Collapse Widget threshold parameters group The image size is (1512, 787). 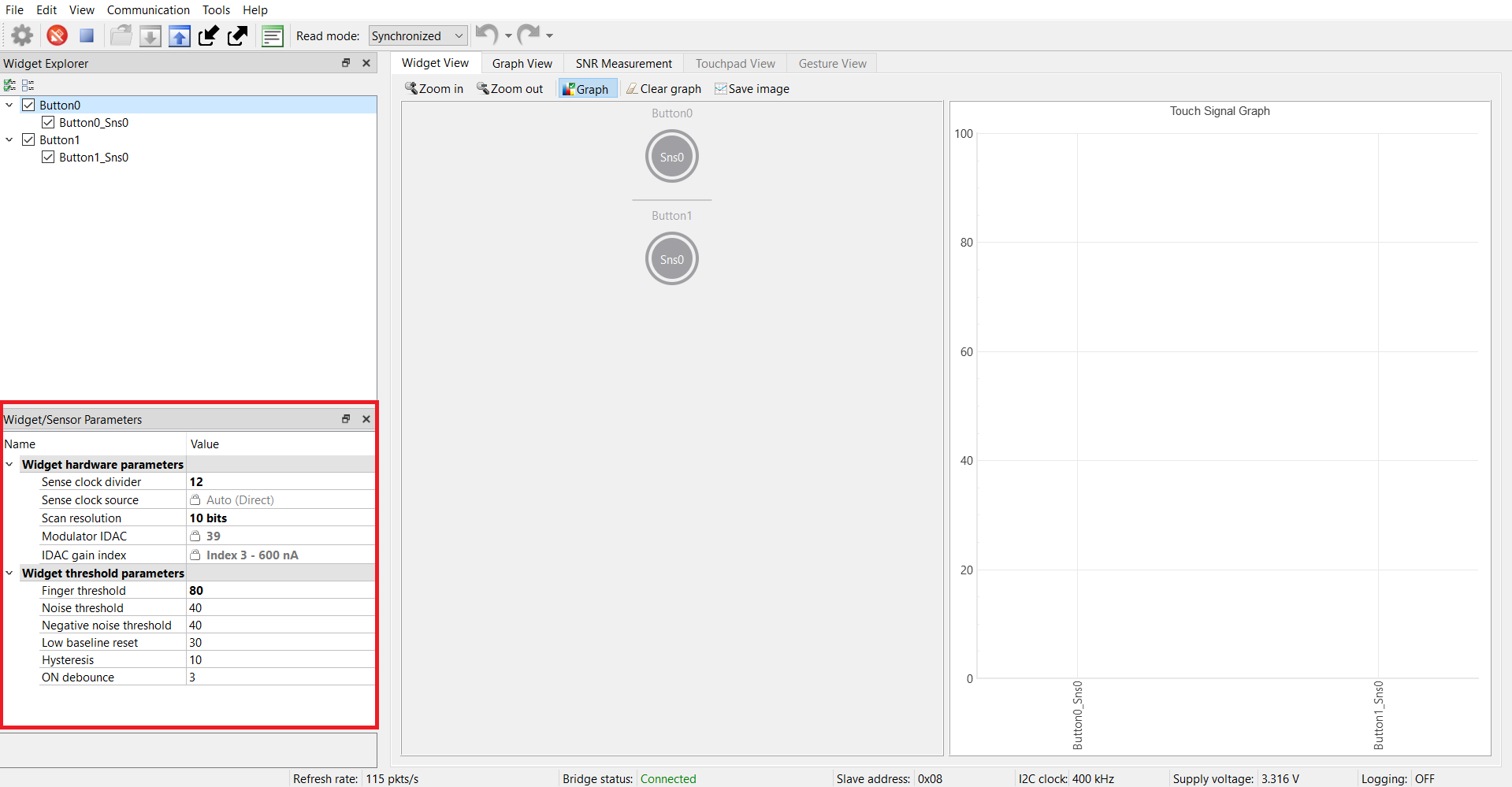9,574
